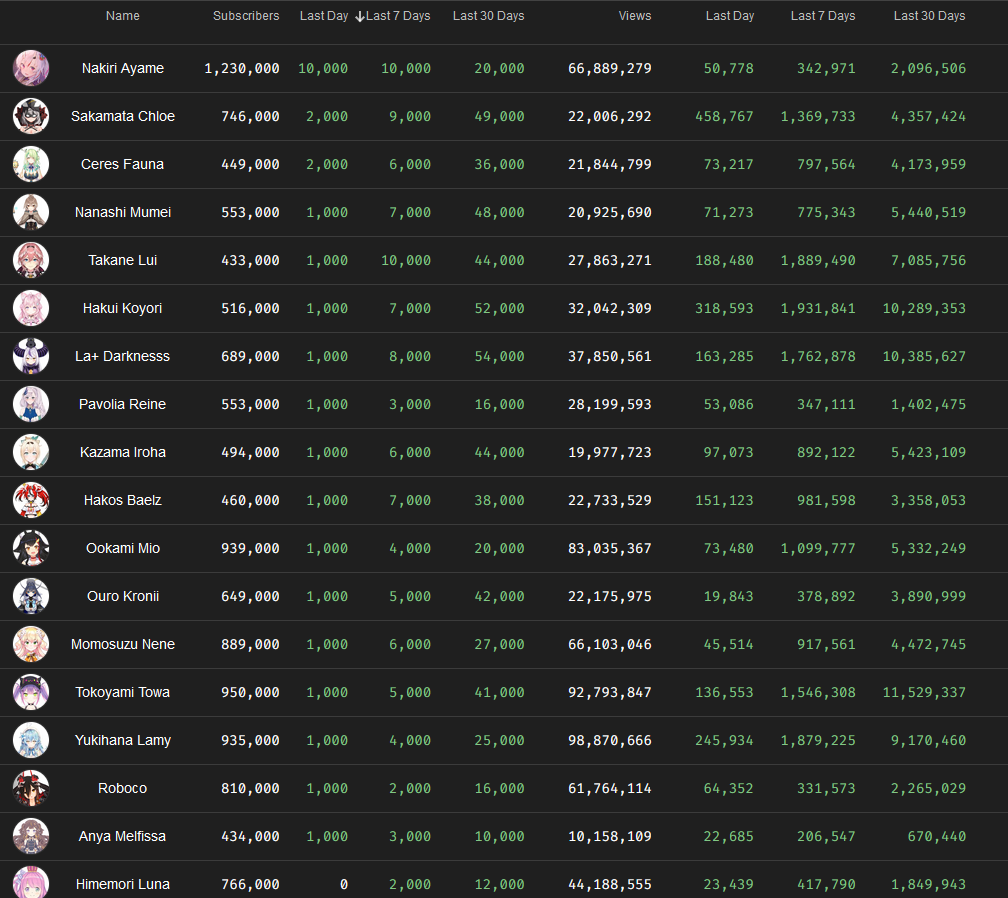The image size is (1008, 898).
Task: Open the Kazama Iroha name link
Action: 123,452
